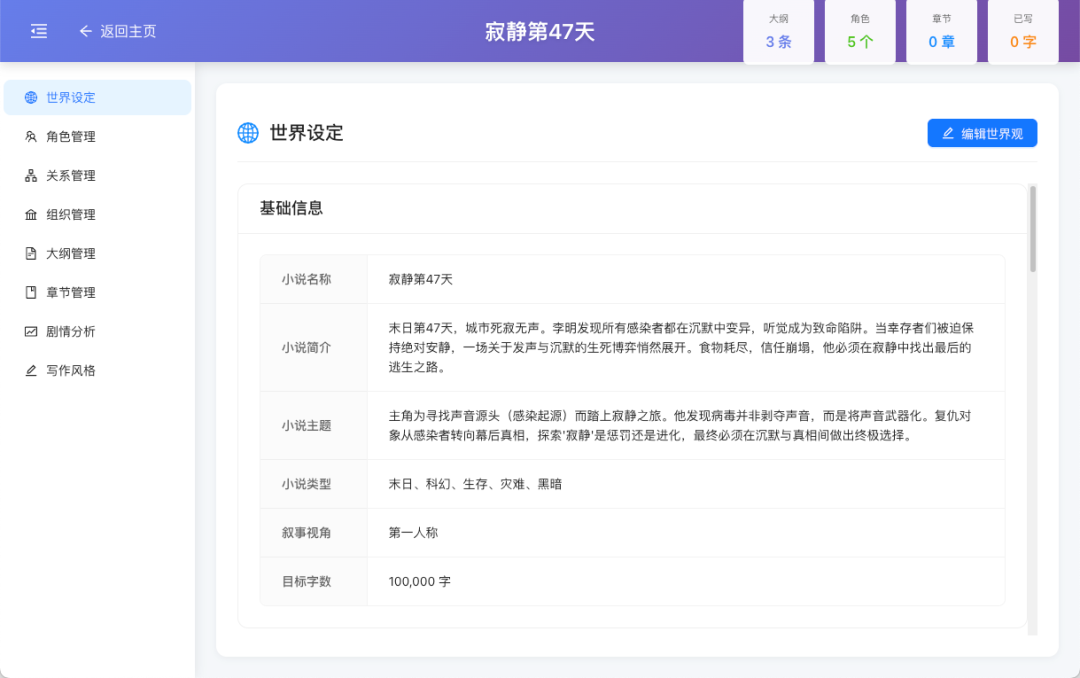Open the 章节 0章 stats card
Viewport: 1080px width, 678px height.
click(940, 31)
